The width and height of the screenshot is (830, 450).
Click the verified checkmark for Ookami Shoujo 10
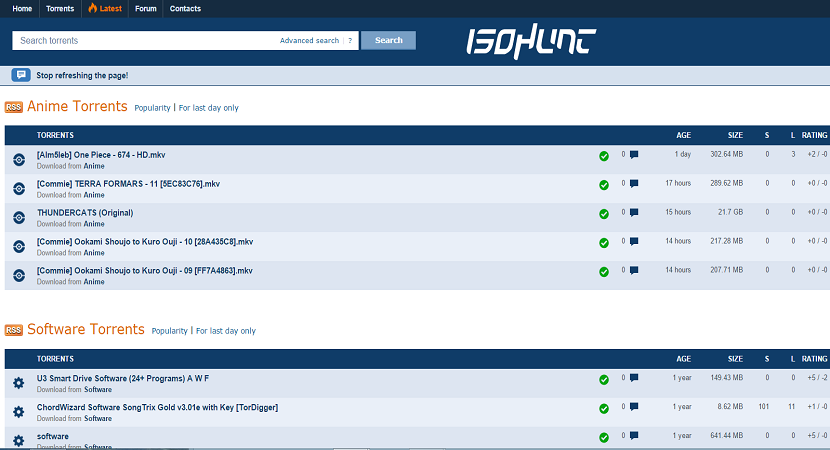[x=603, y=243]
